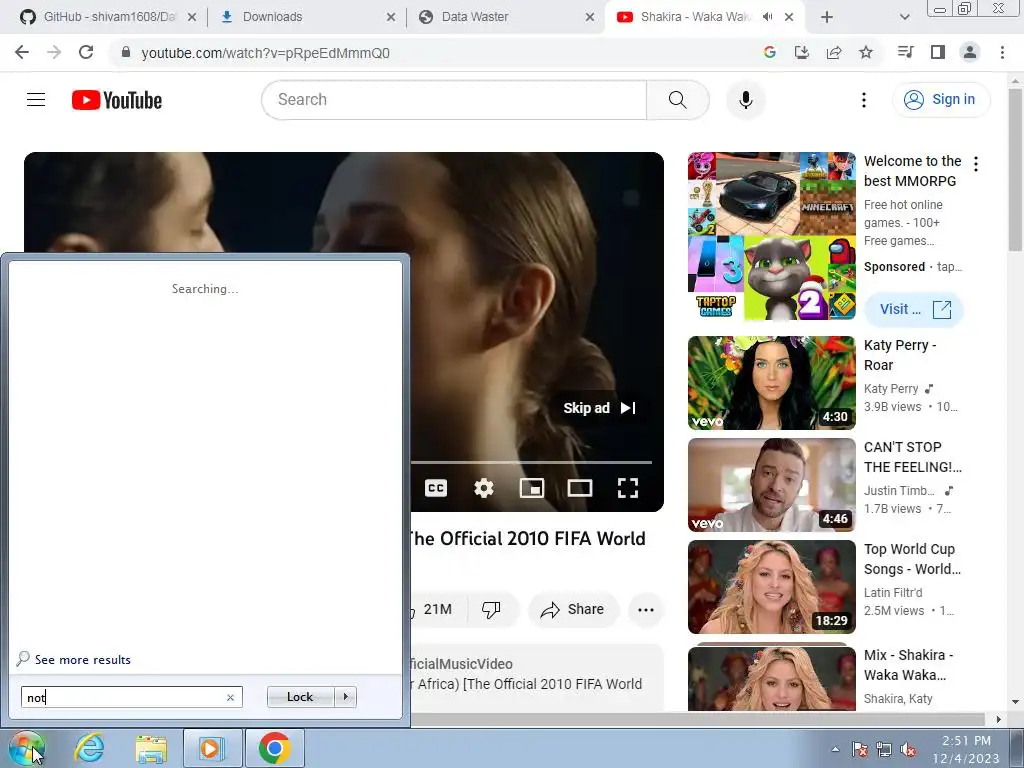Click Lock in Start menu

[300, 697]
